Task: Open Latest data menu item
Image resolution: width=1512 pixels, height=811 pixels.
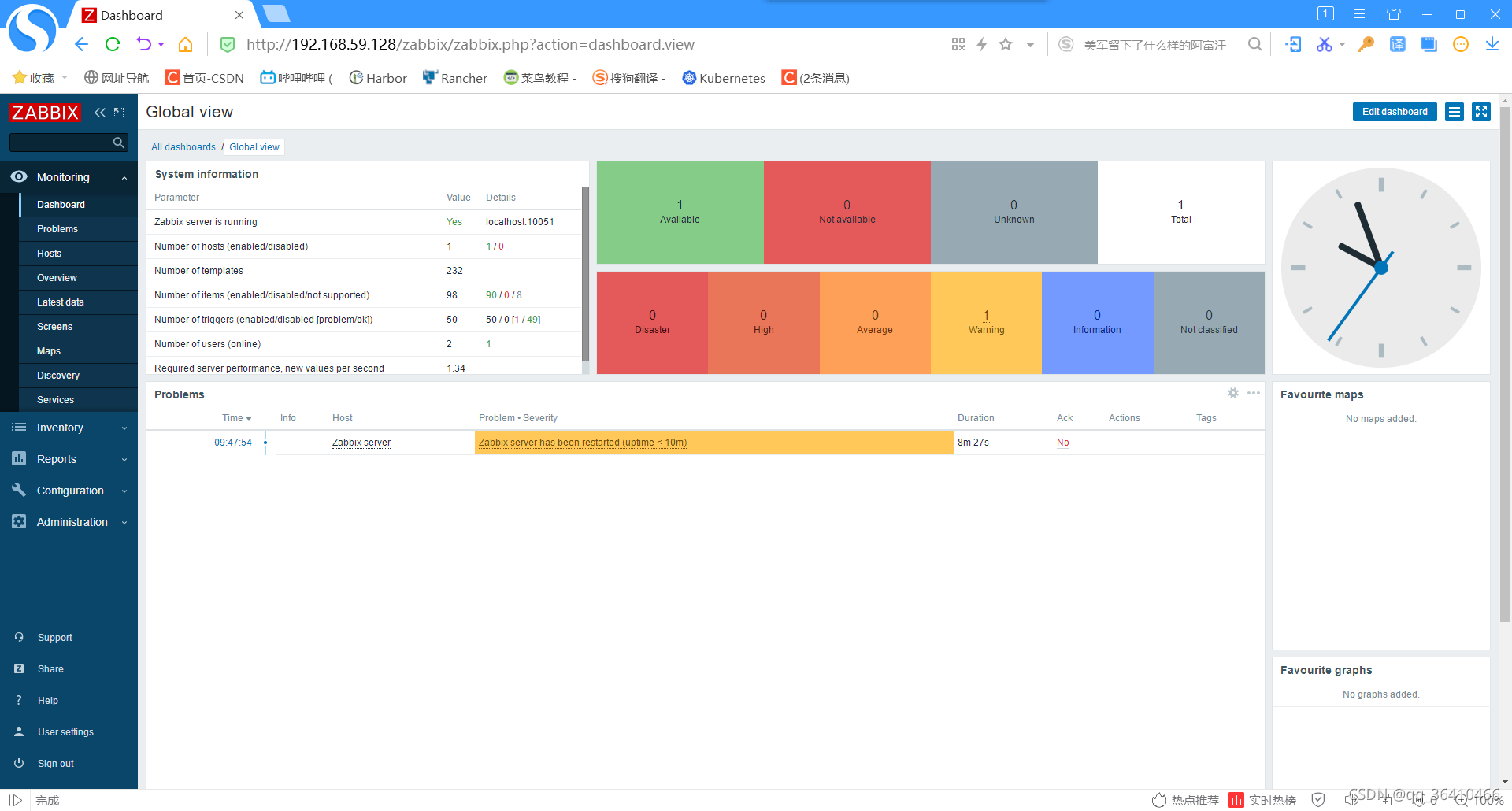Action: point(61,302)
